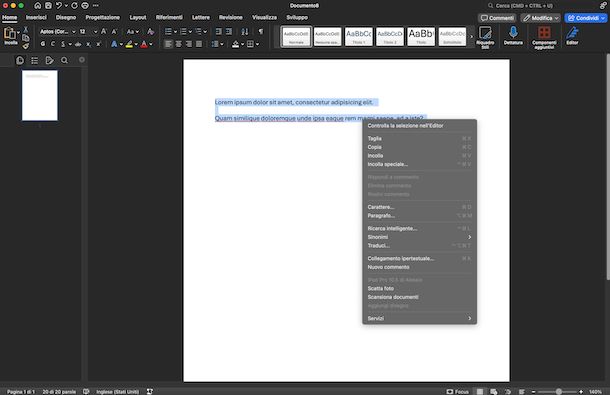Switch to the Layout ribbon tab
The width and height of the screenshot is (610, 395).
click(138, 18)
